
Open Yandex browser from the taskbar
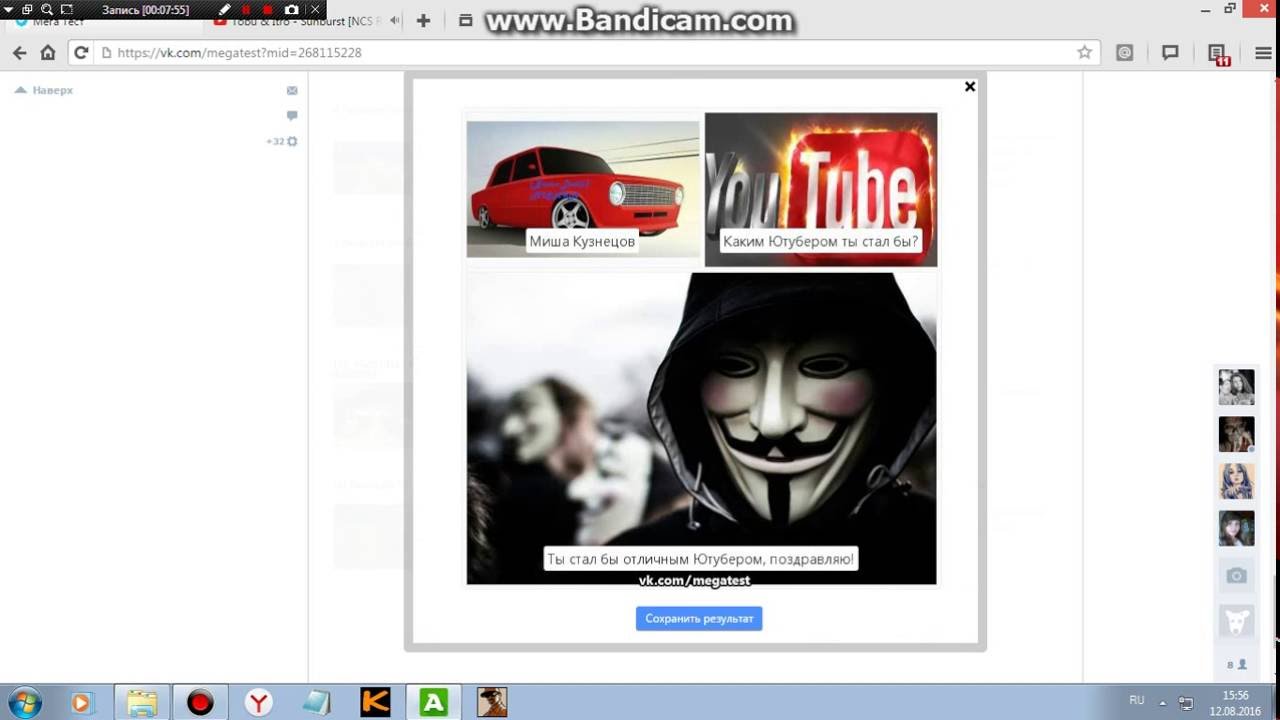point(259,703)
